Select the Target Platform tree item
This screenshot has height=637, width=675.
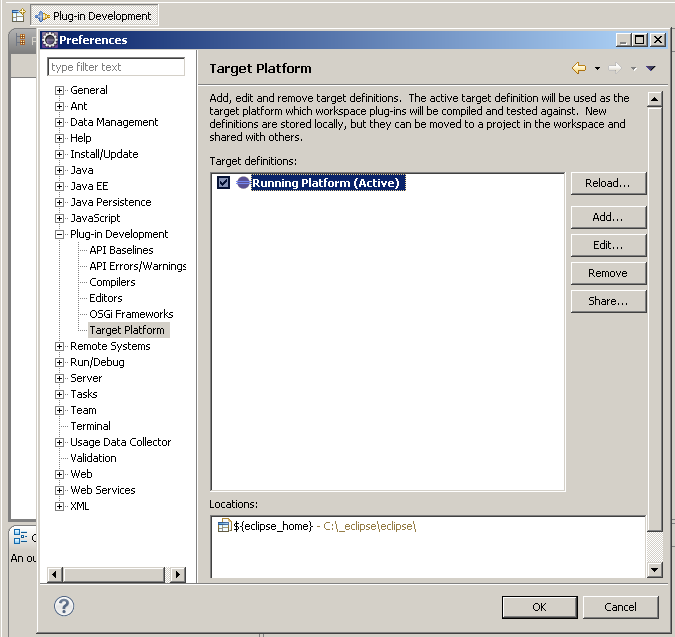(x=127, y=330)
